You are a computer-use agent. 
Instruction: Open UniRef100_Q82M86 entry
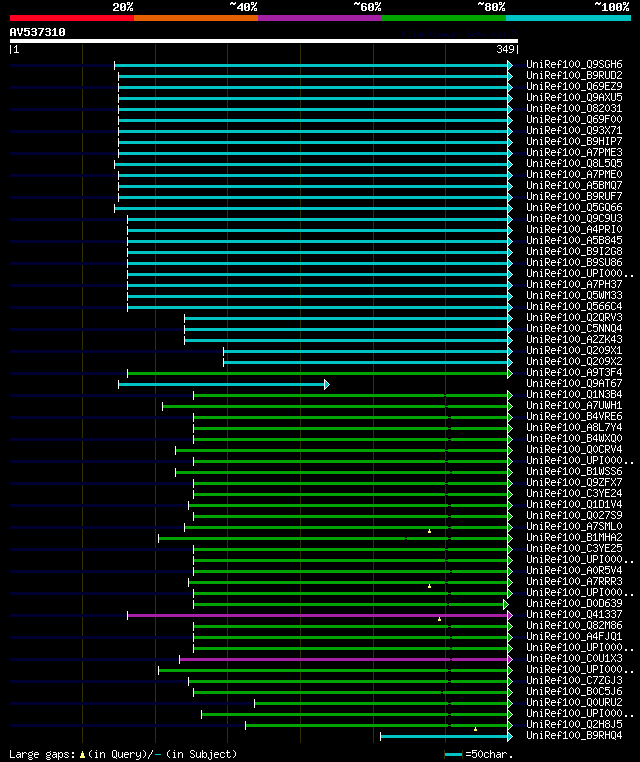(x=574, y=625)
